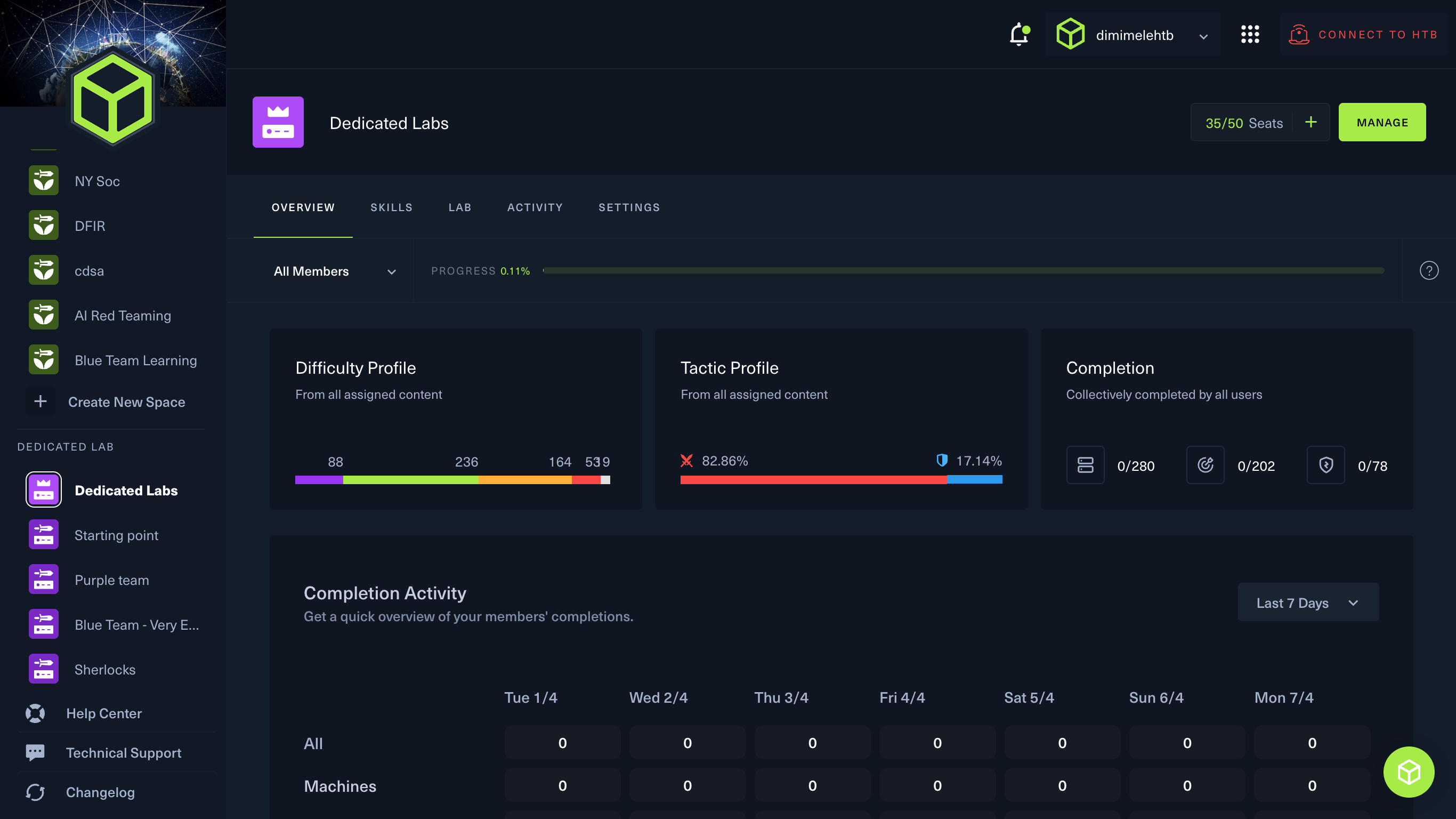The height and width of the screenshot is (819, 1456).
Task: Click the AI Red Teaming space icon
Action: point(44,315)
